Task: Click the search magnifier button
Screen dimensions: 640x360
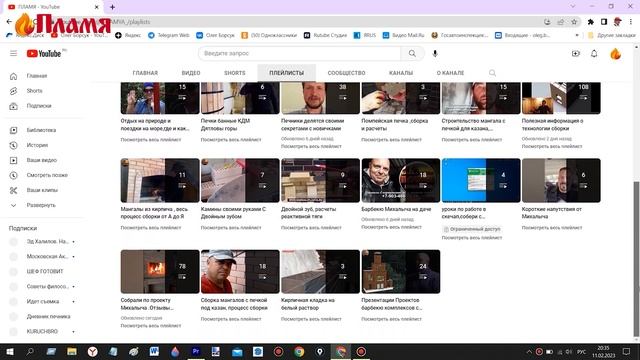Action: (x=412, y=53)
